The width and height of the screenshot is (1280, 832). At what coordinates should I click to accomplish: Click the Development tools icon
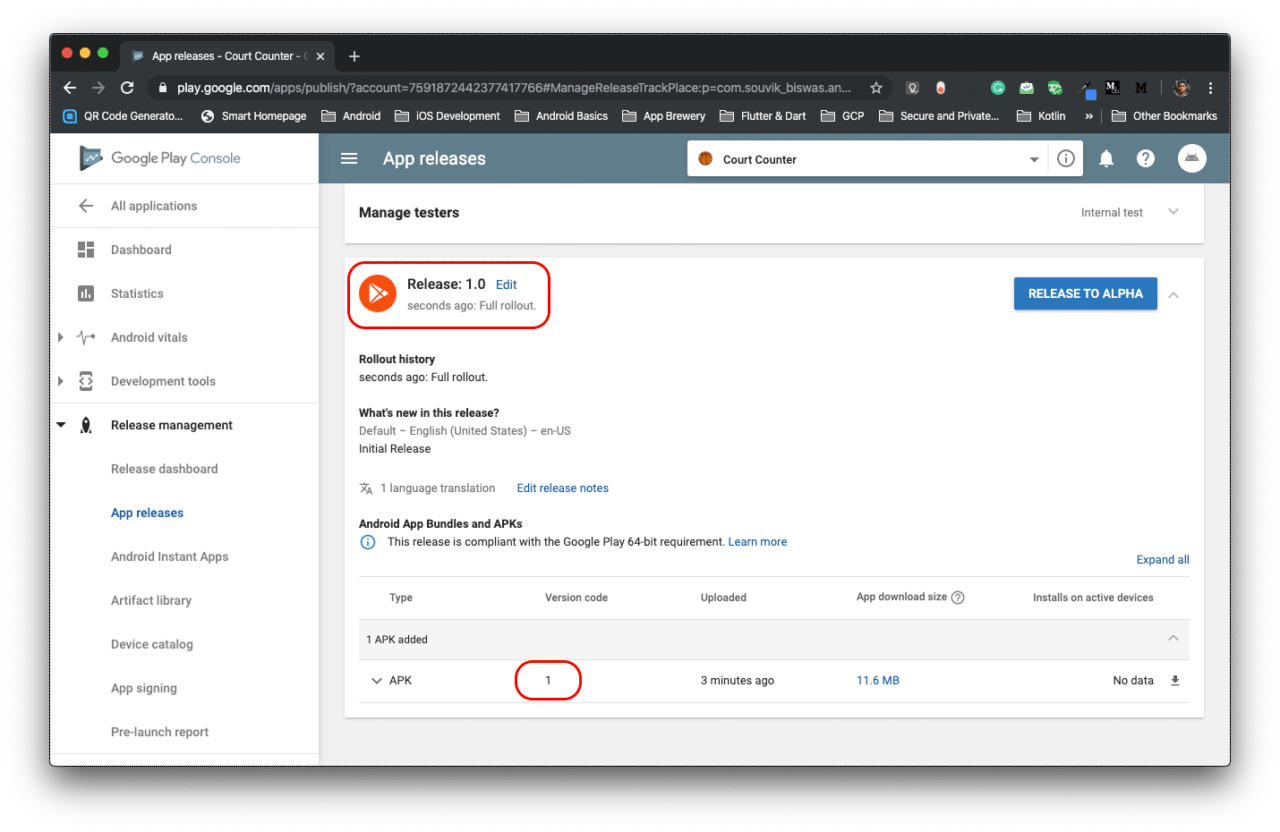pos(86,381)
